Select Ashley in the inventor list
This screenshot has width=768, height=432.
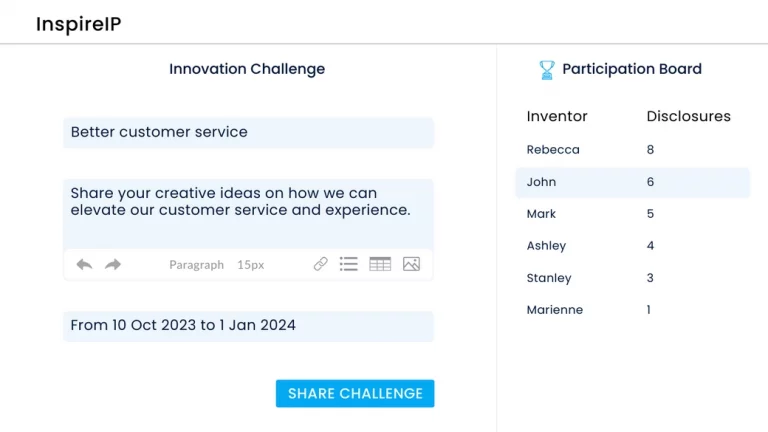pos(546,246)
